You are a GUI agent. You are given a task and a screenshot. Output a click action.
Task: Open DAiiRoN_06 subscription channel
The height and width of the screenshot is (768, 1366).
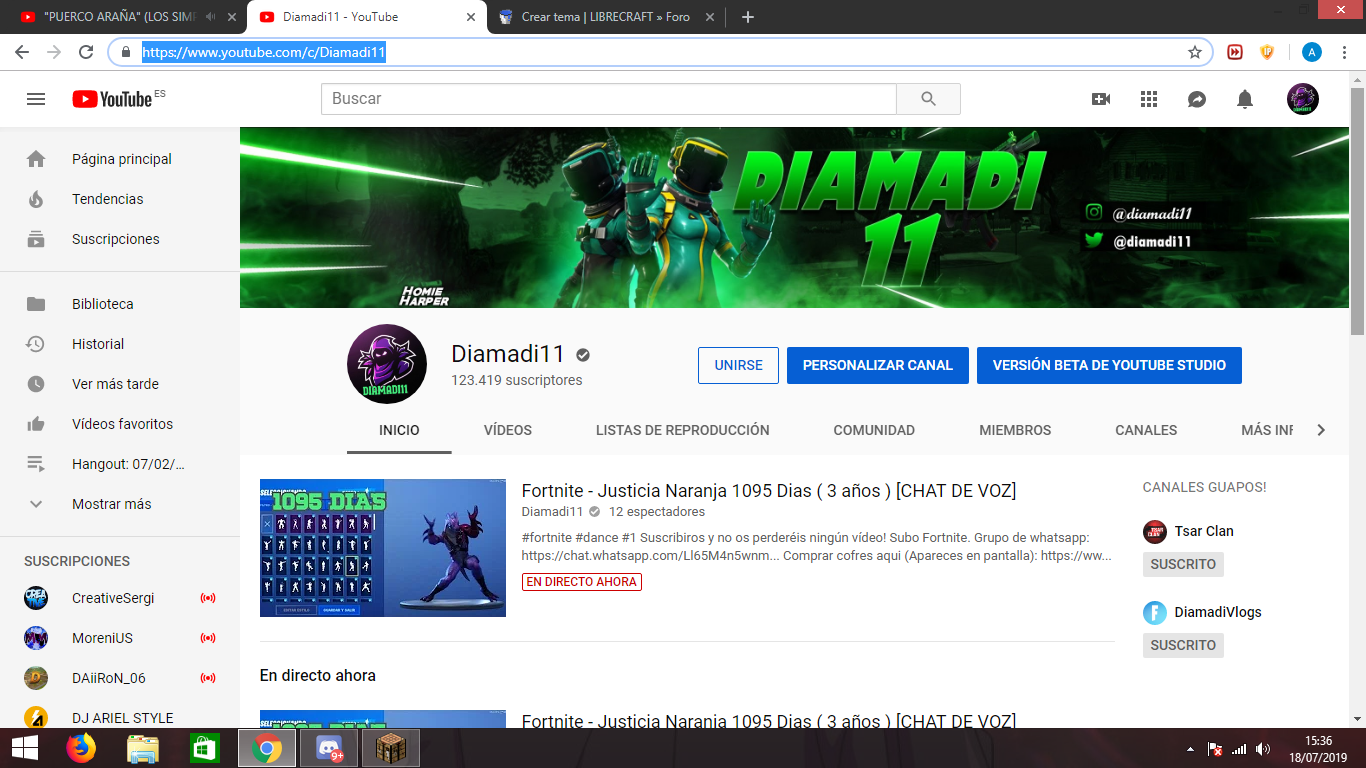(x=120, y=678)
